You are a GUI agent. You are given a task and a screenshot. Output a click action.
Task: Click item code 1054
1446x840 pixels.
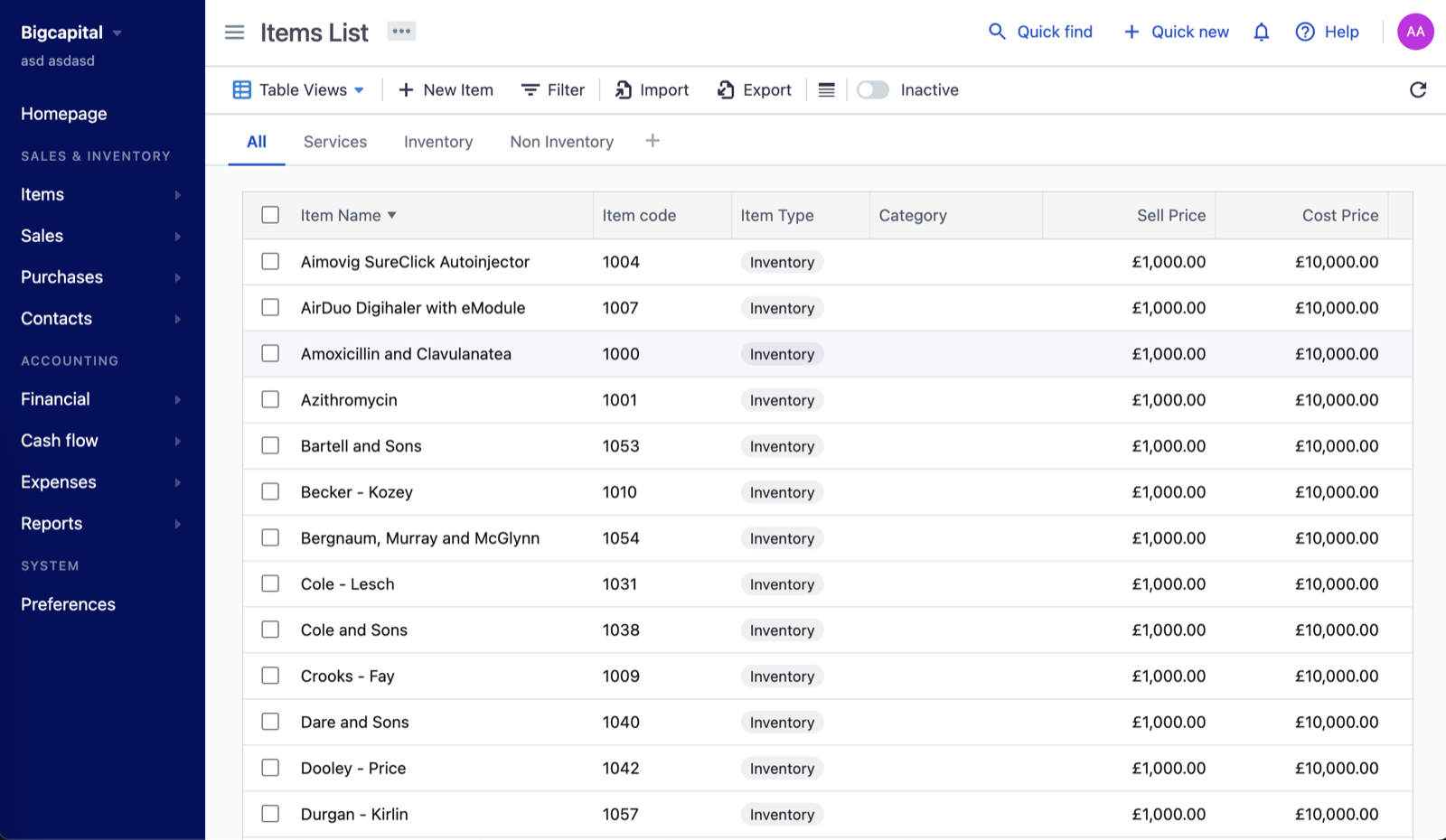[621, 538]
